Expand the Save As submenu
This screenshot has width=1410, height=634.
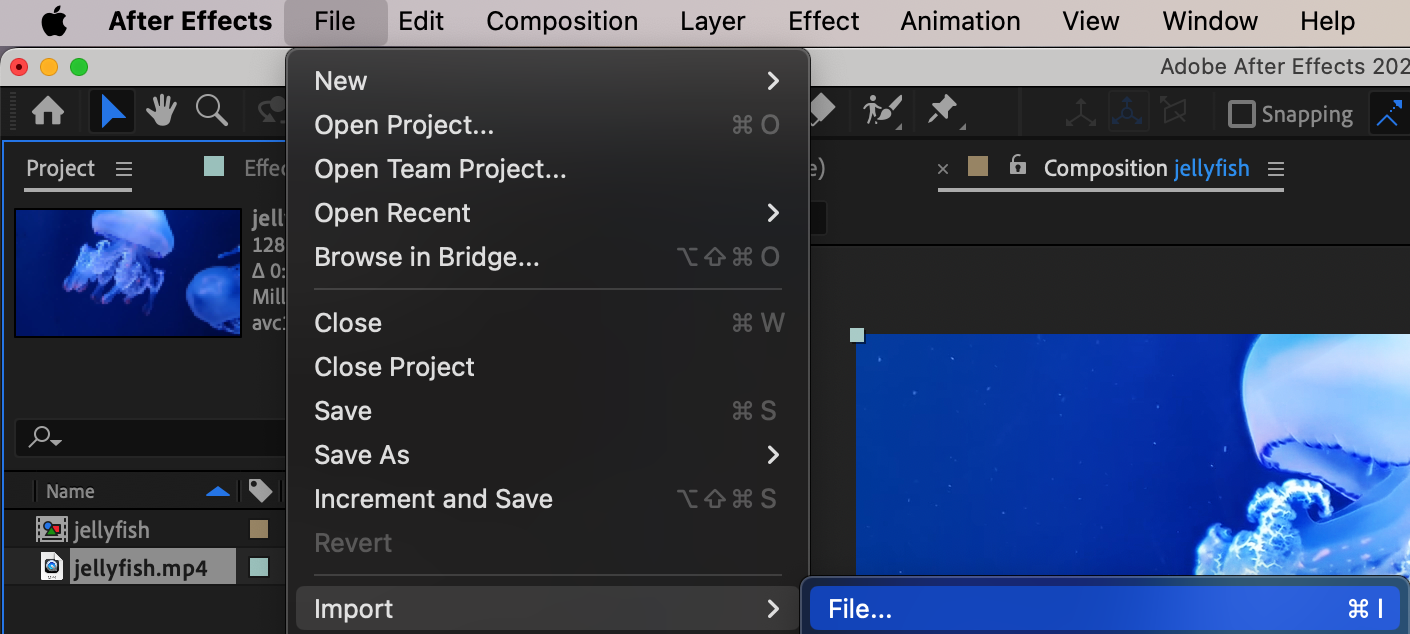point(772,455)
